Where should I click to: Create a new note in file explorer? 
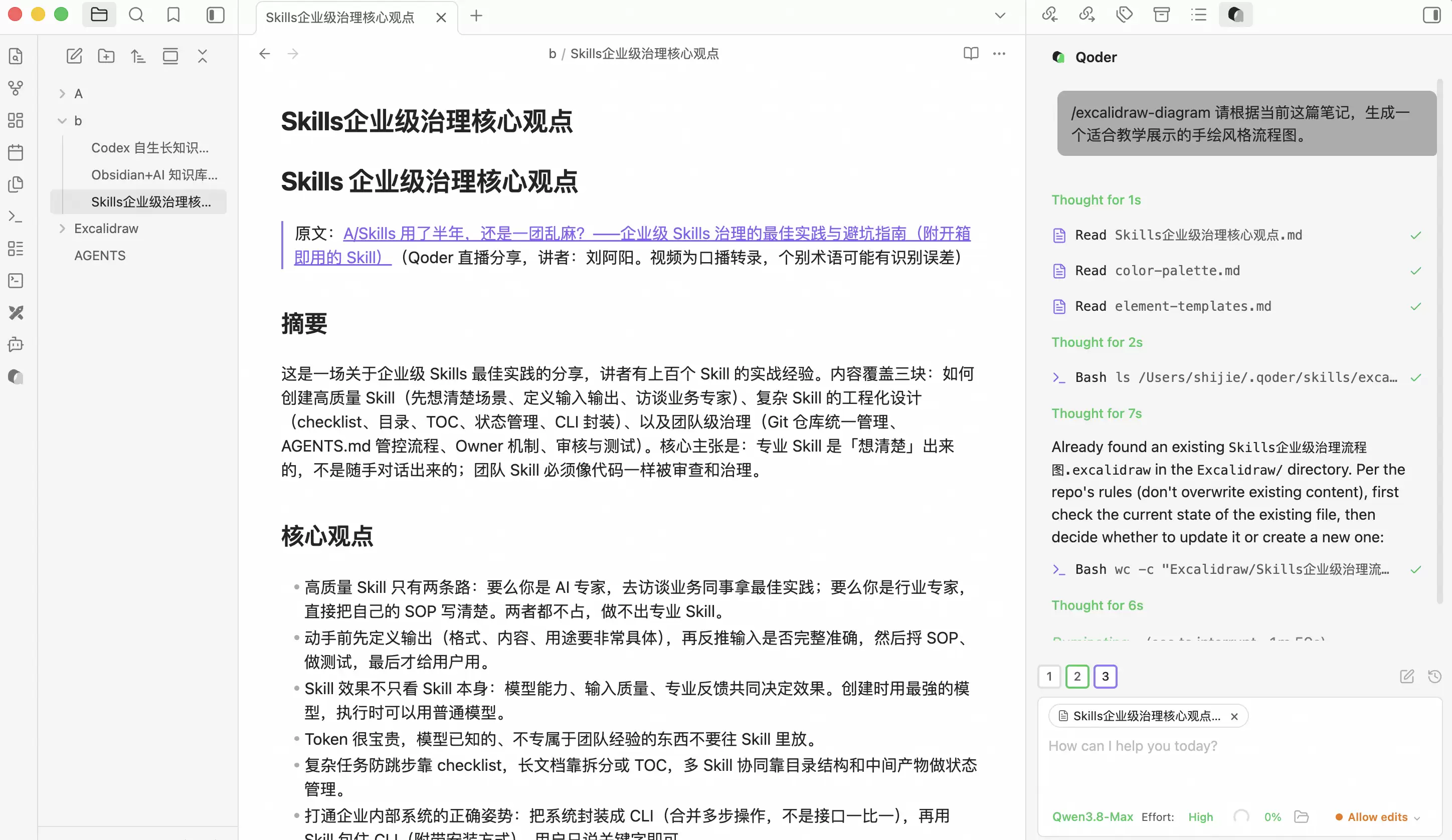(74, 57)
